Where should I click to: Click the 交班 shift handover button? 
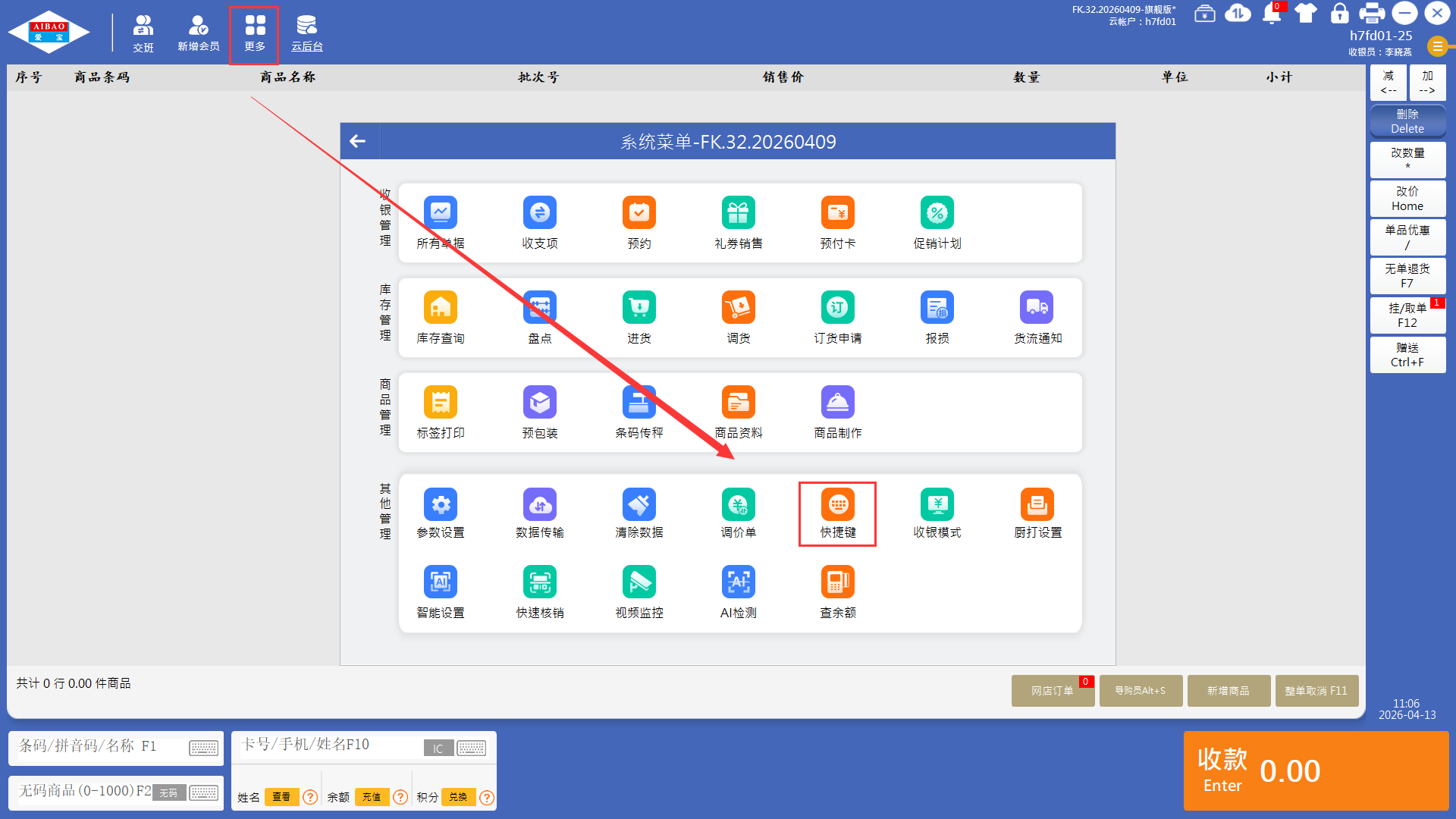pyautogui.click(x=143, y=34)
